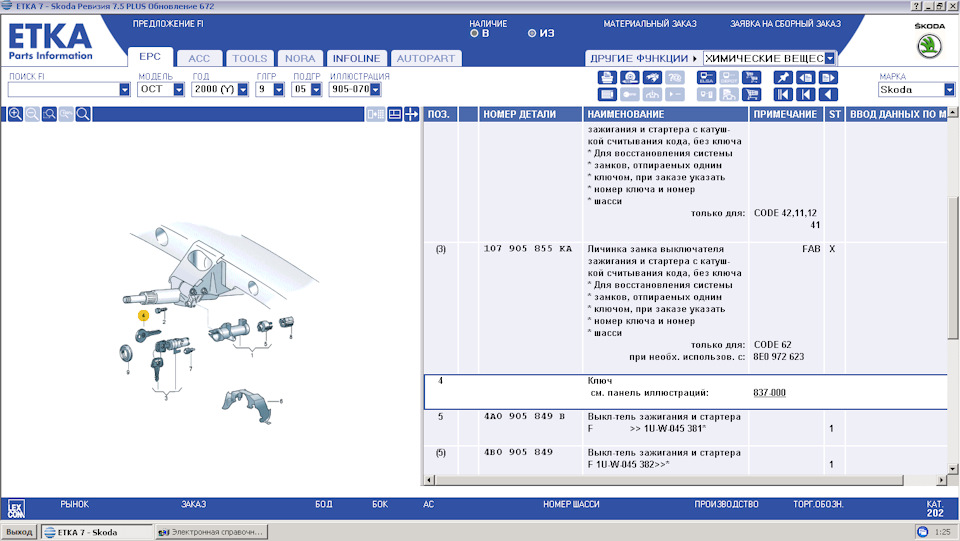960x541 pixels.
Task: Click the move arrows icon above illustration
Action: (411, 114)
